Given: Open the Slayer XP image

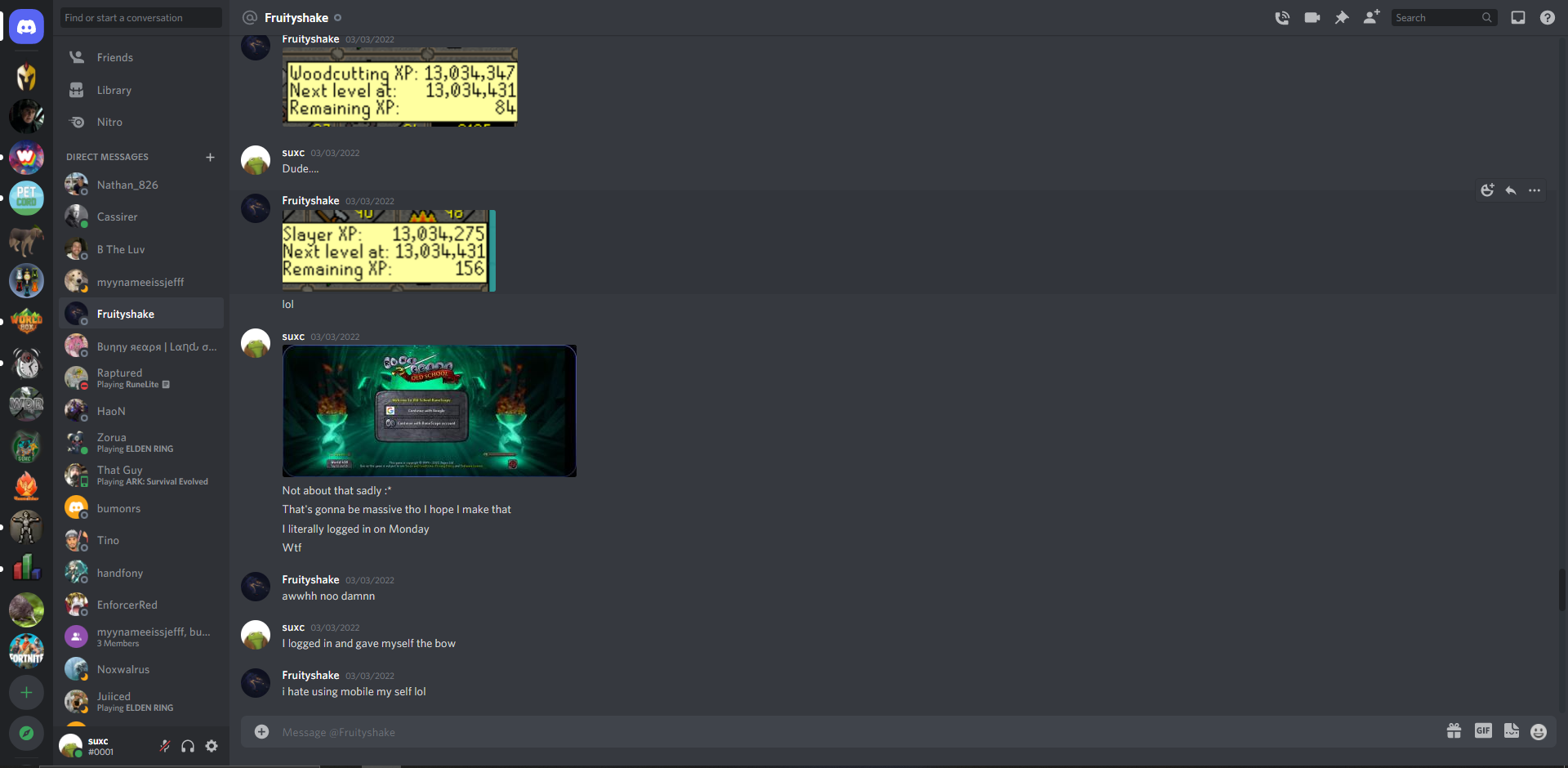Looking at the screenshot, I should point(389,251).
